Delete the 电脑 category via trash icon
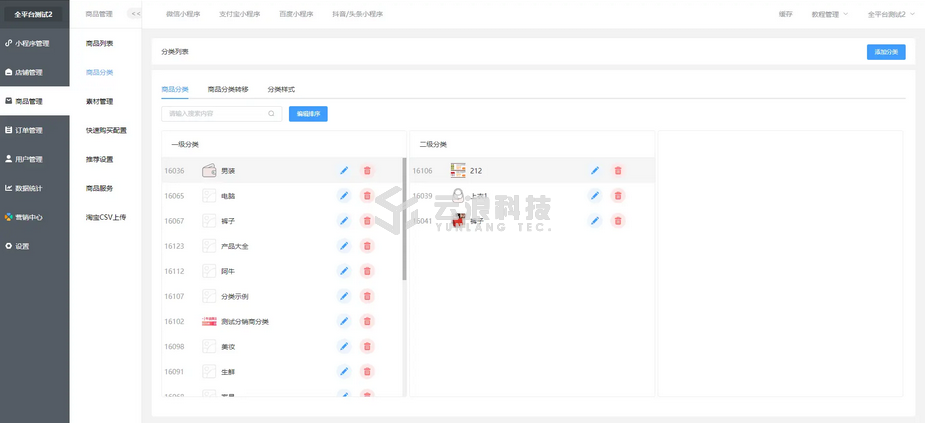 point(367,196)
